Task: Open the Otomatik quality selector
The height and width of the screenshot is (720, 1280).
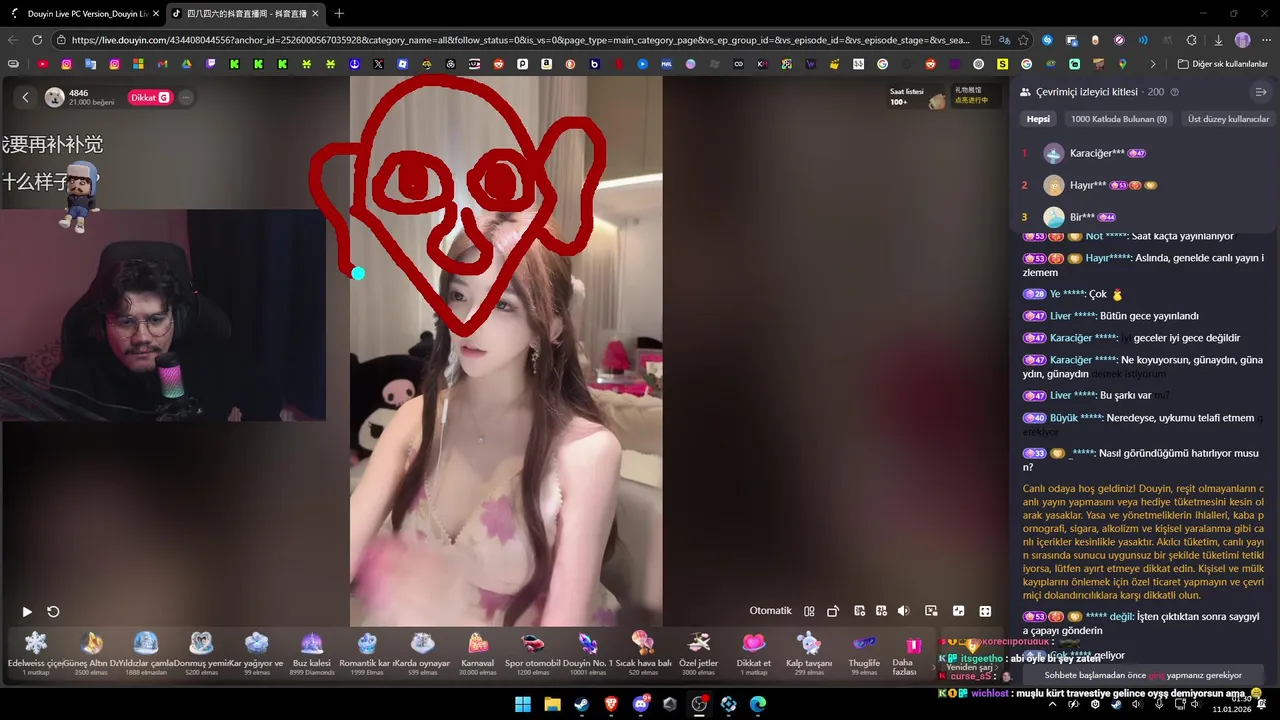Action: [x=770, y=611]
